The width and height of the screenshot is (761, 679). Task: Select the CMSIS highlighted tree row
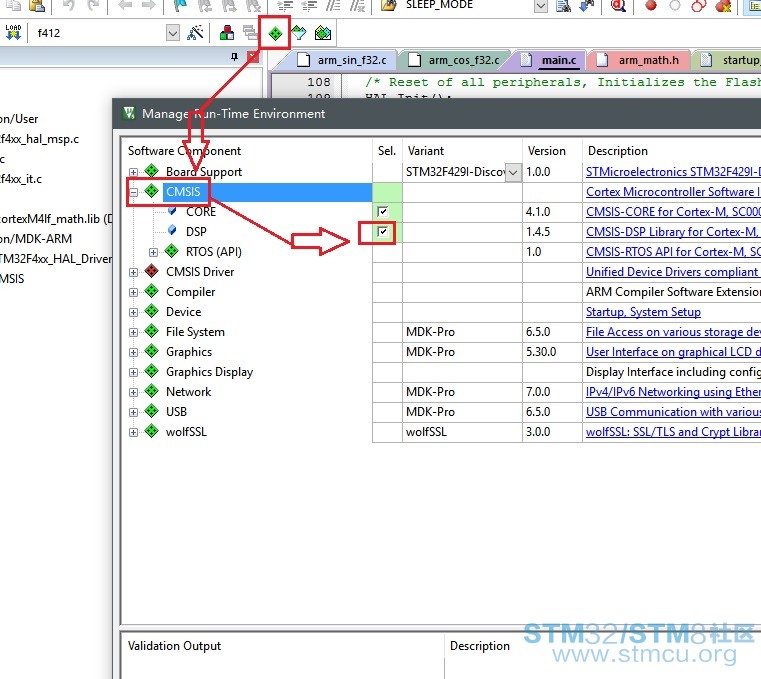266,192
